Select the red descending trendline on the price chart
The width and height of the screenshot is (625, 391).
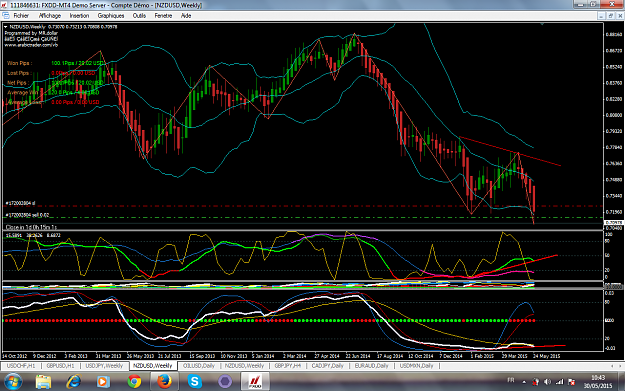[x=510, y=152]
